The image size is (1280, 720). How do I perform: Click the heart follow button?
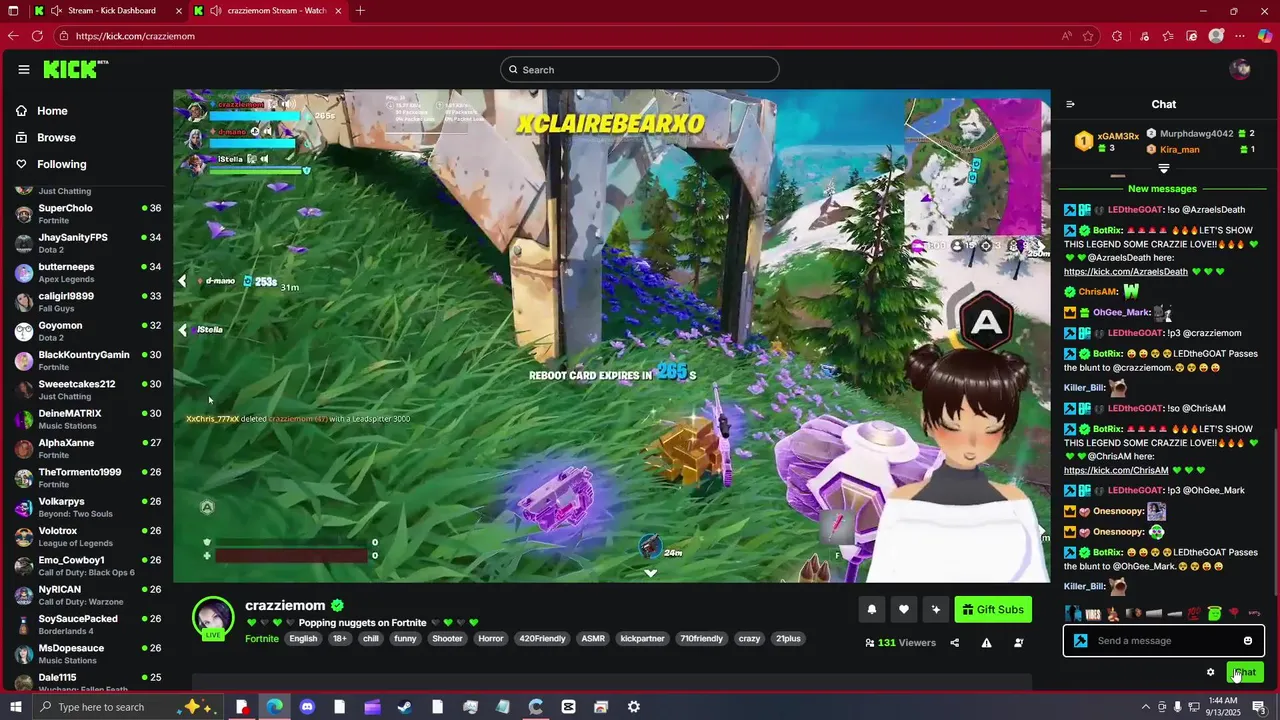[x=904, y=610]
